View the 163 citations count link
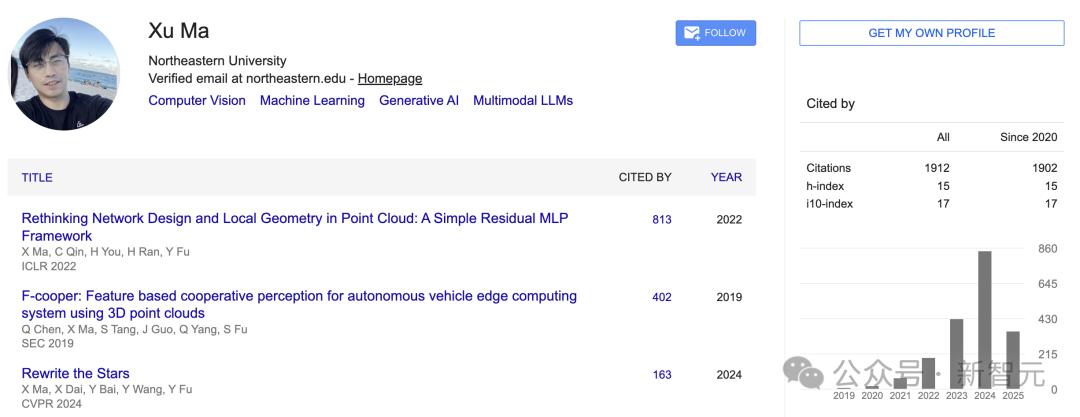The width and height of the screenshot is (1080, 417). pyautogui.click(x=662, y=375)
